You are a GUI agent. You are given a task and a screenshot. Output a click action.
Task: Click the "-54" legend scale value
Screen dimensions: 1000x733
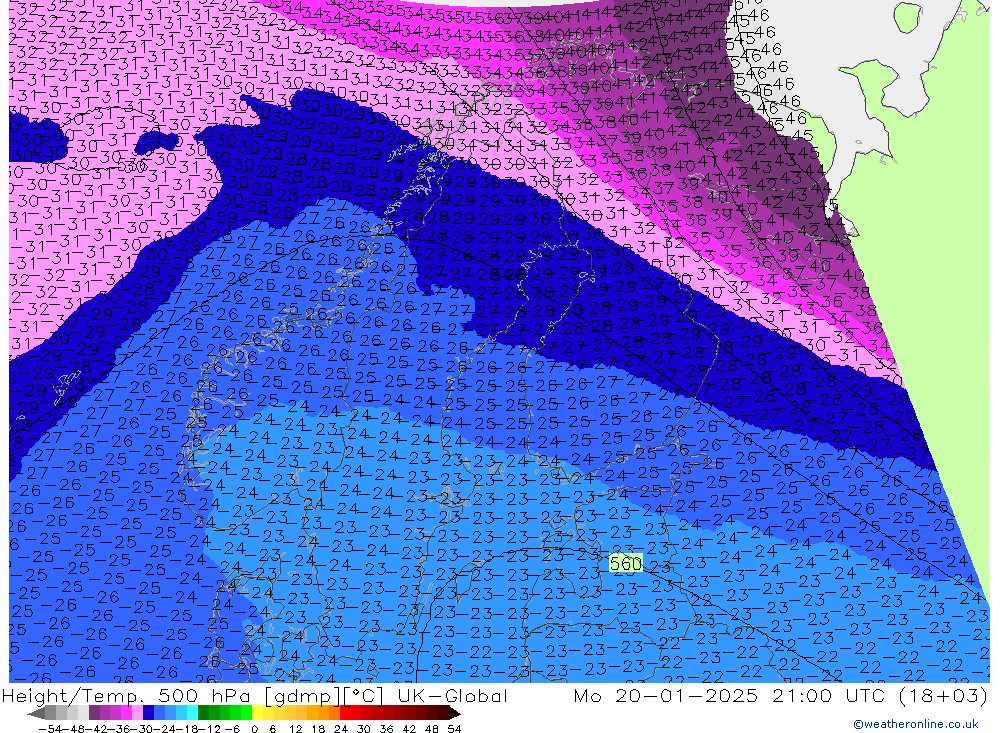[x=50, y=729]
